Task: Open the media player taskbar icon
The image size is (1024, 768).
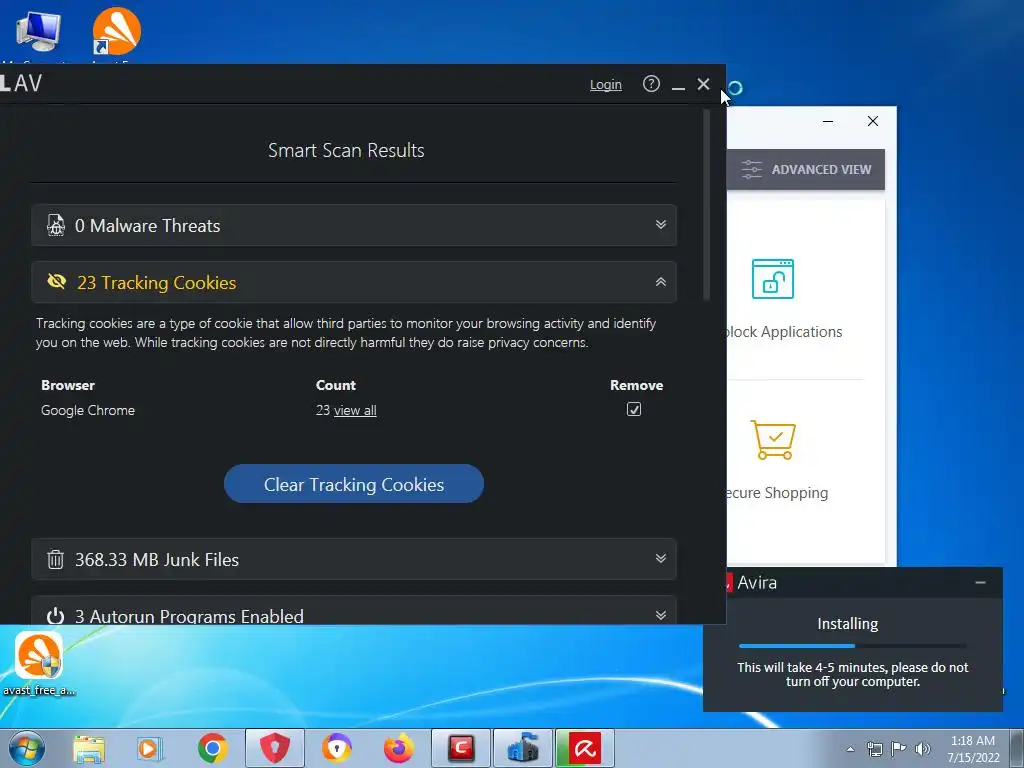Action: click(x=149, y=749)
